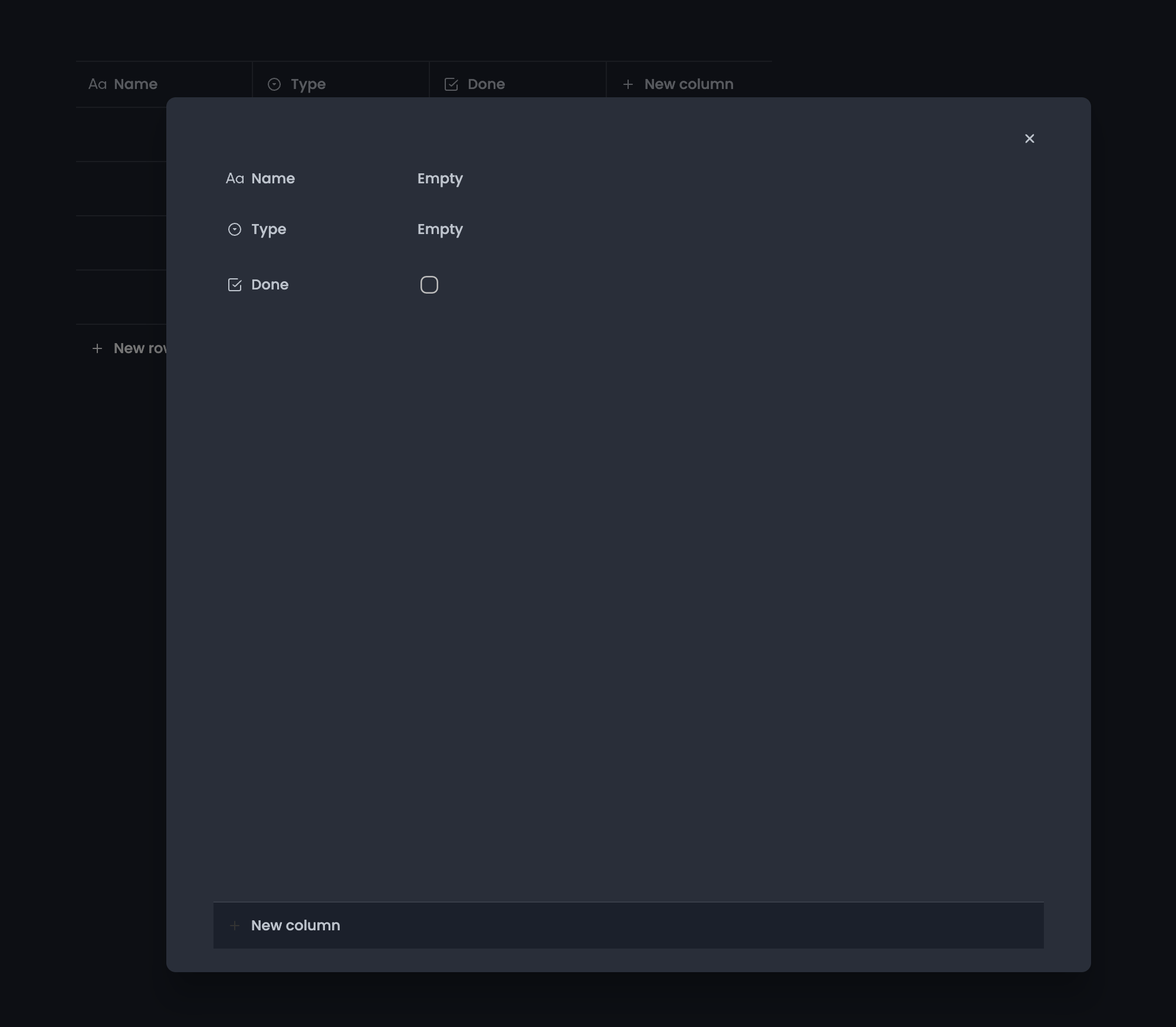This screenshot has height=1027, width=1176.
Task: Click the Aa icon in Name column header
Action: tap(98, 84)
